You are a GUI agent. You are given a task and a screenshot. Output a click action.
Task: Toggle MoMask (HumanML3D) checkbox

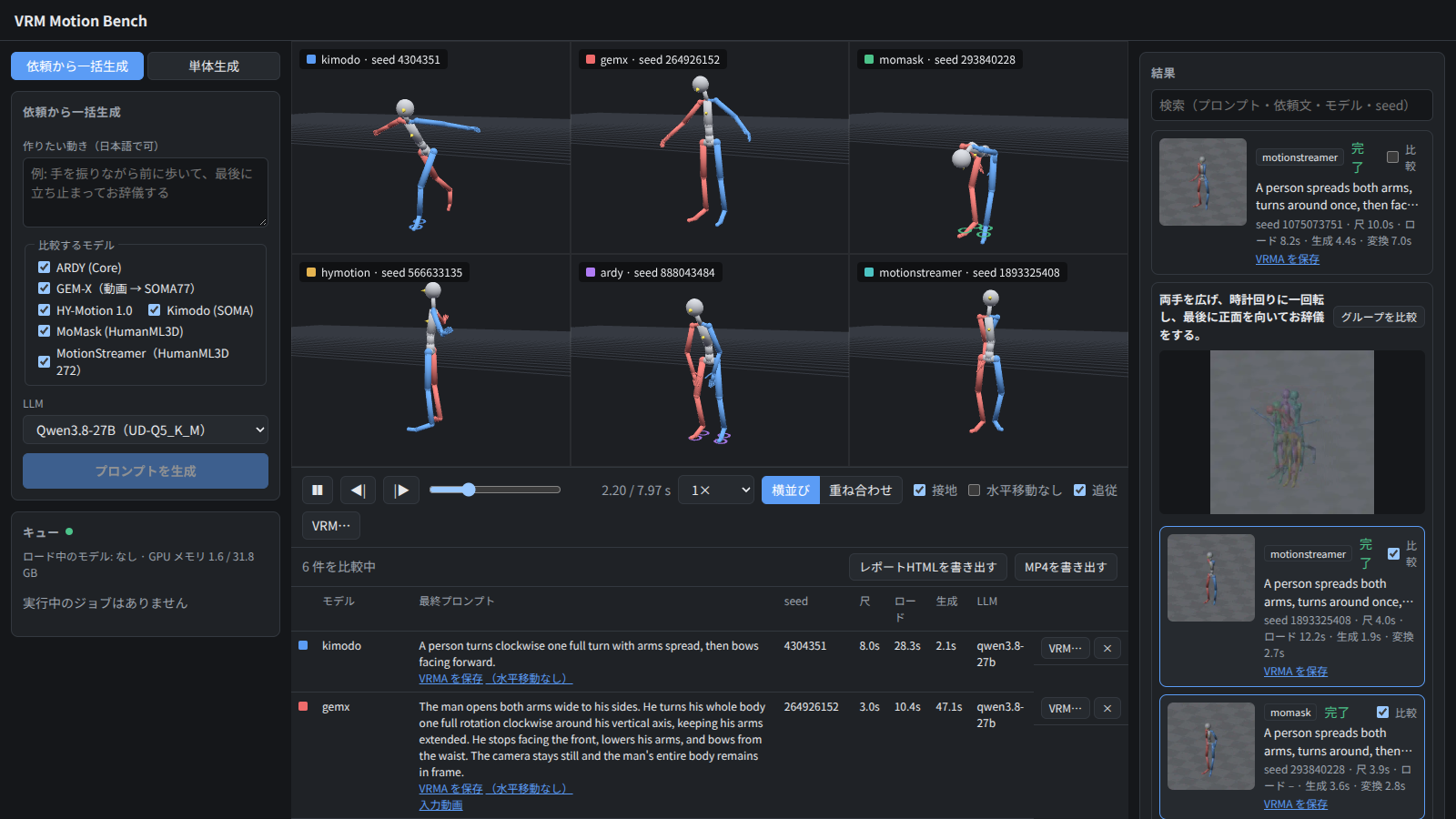coord(44,331)
